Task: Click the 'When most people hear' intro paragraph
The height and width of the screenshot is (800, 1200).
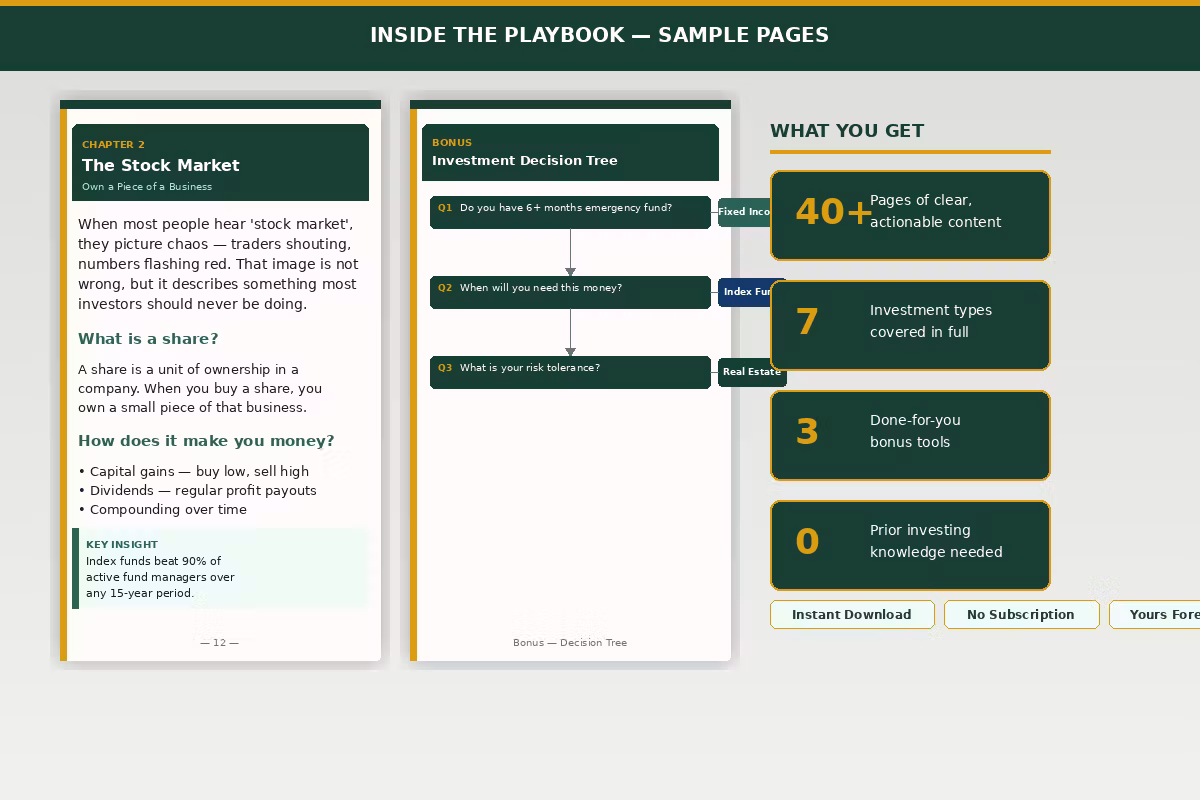Action: [218, 264]
